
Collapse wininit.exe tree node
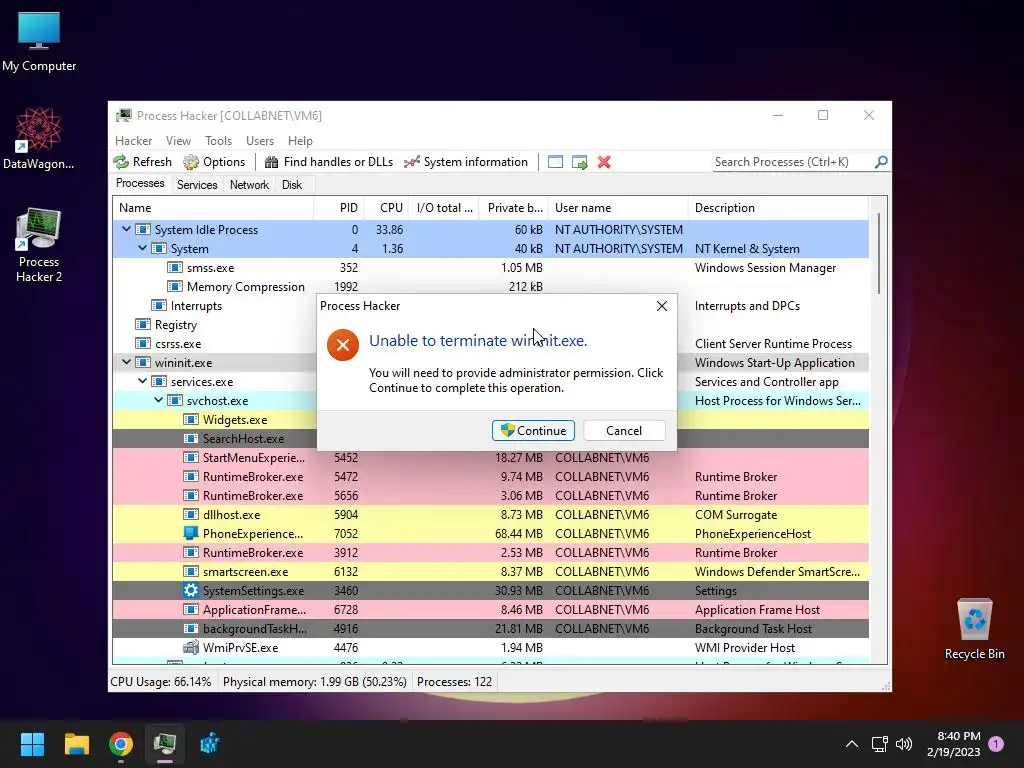[126, 362]
